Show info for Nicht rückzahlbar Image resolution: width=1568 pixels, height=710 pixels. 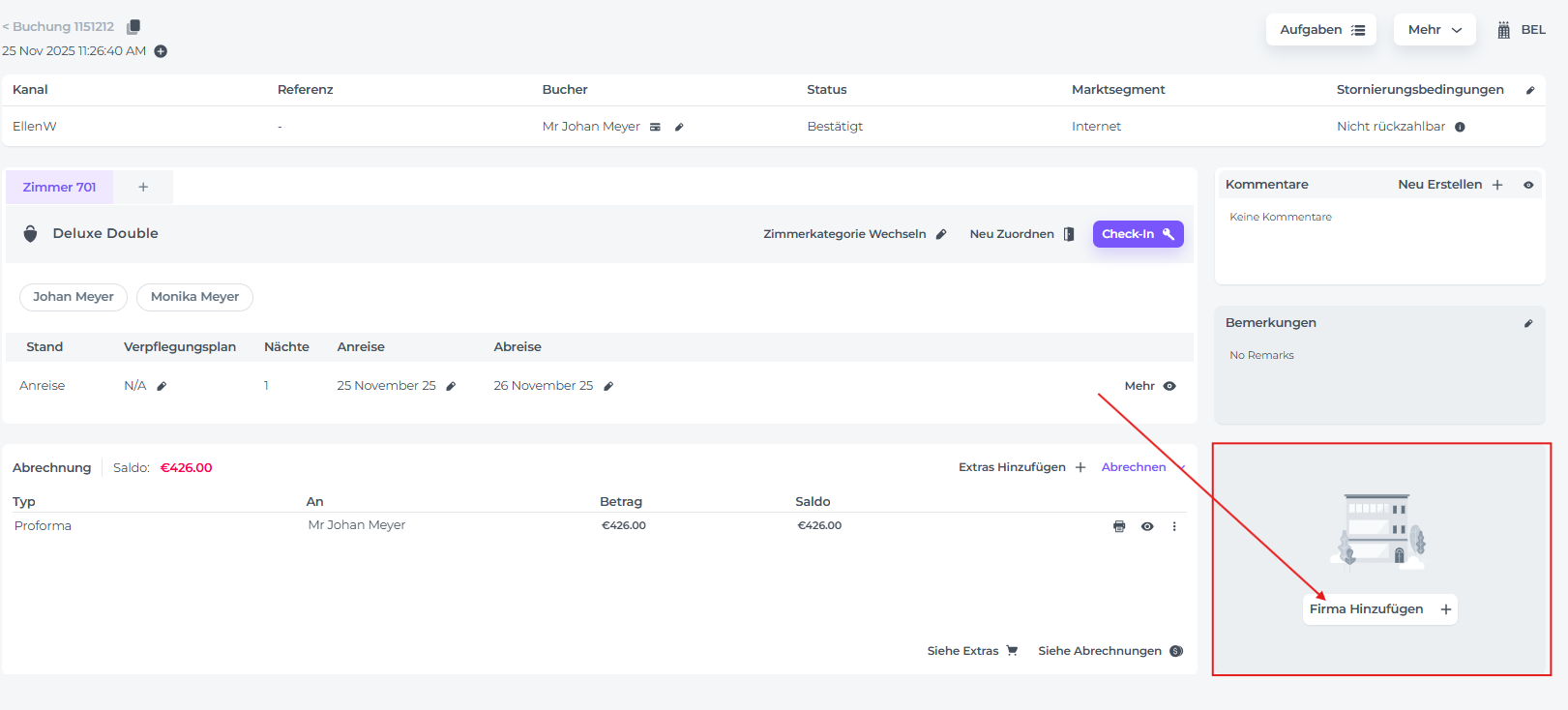click(1460, 127)
